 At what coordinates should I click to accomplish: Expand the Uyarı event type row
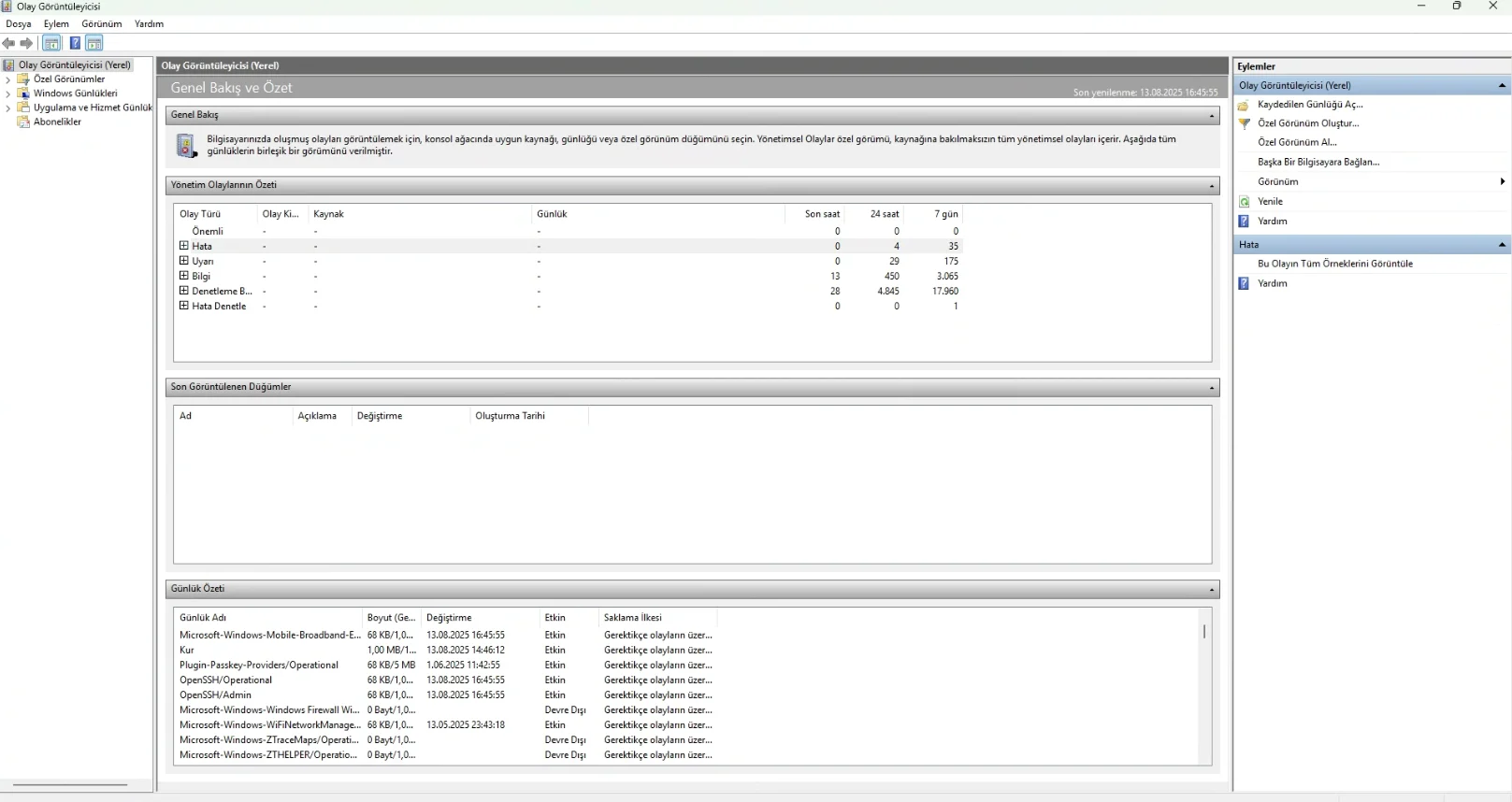click(184, 261)
